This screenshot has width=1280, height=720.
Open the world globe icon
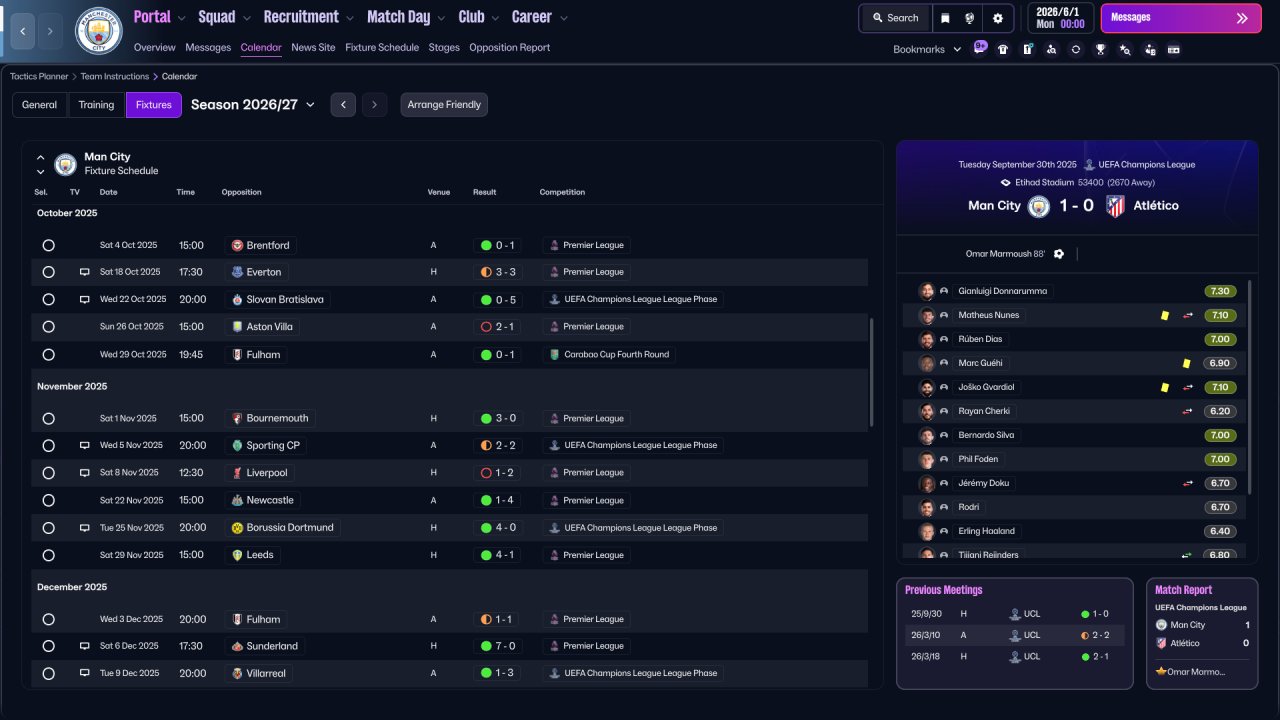click(970, 18)
